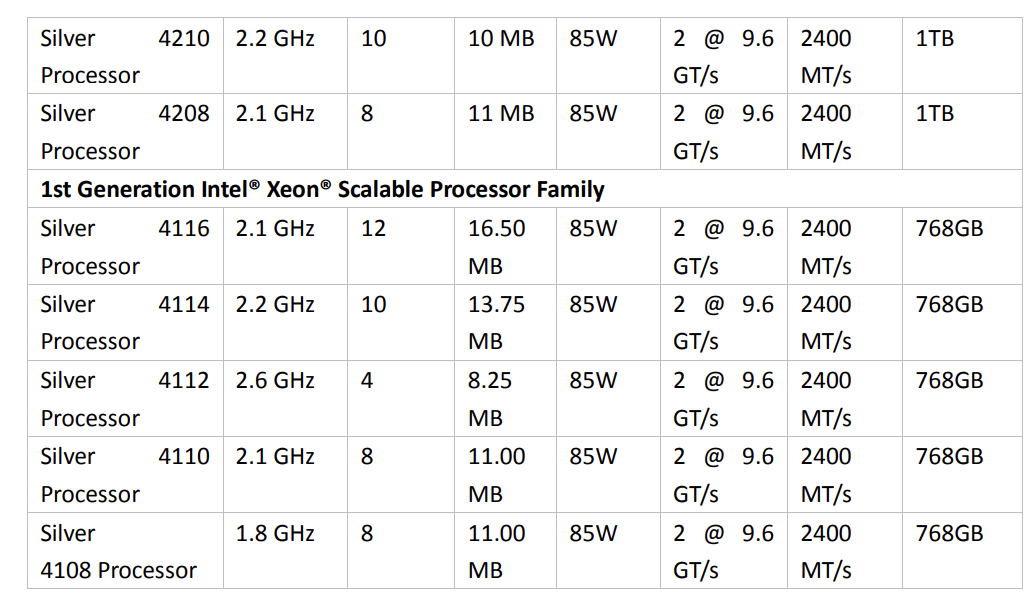The image size is (1036, 594).
Task: Click the 13.75 MB cache cell
Action: (x=497, y=323)
